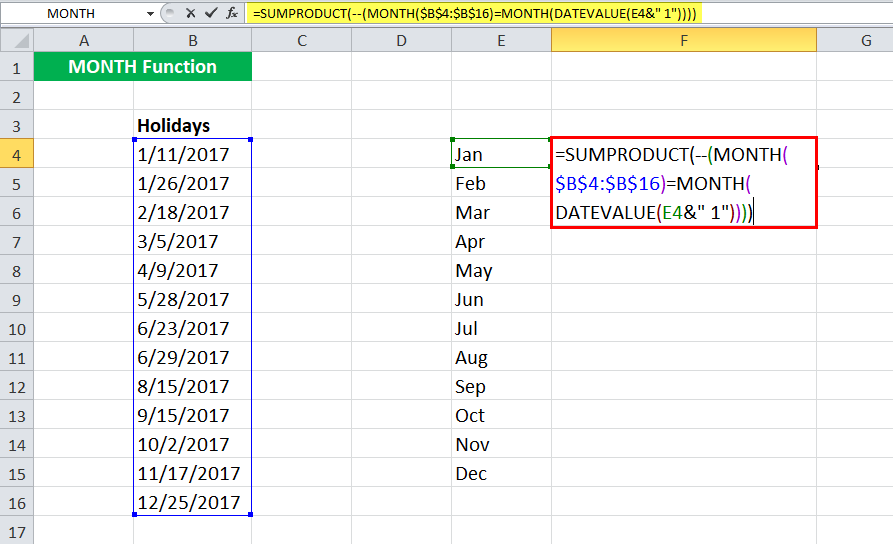Select row 17 header
This screenshot has height=544, width=893.
tap(17, 531)
